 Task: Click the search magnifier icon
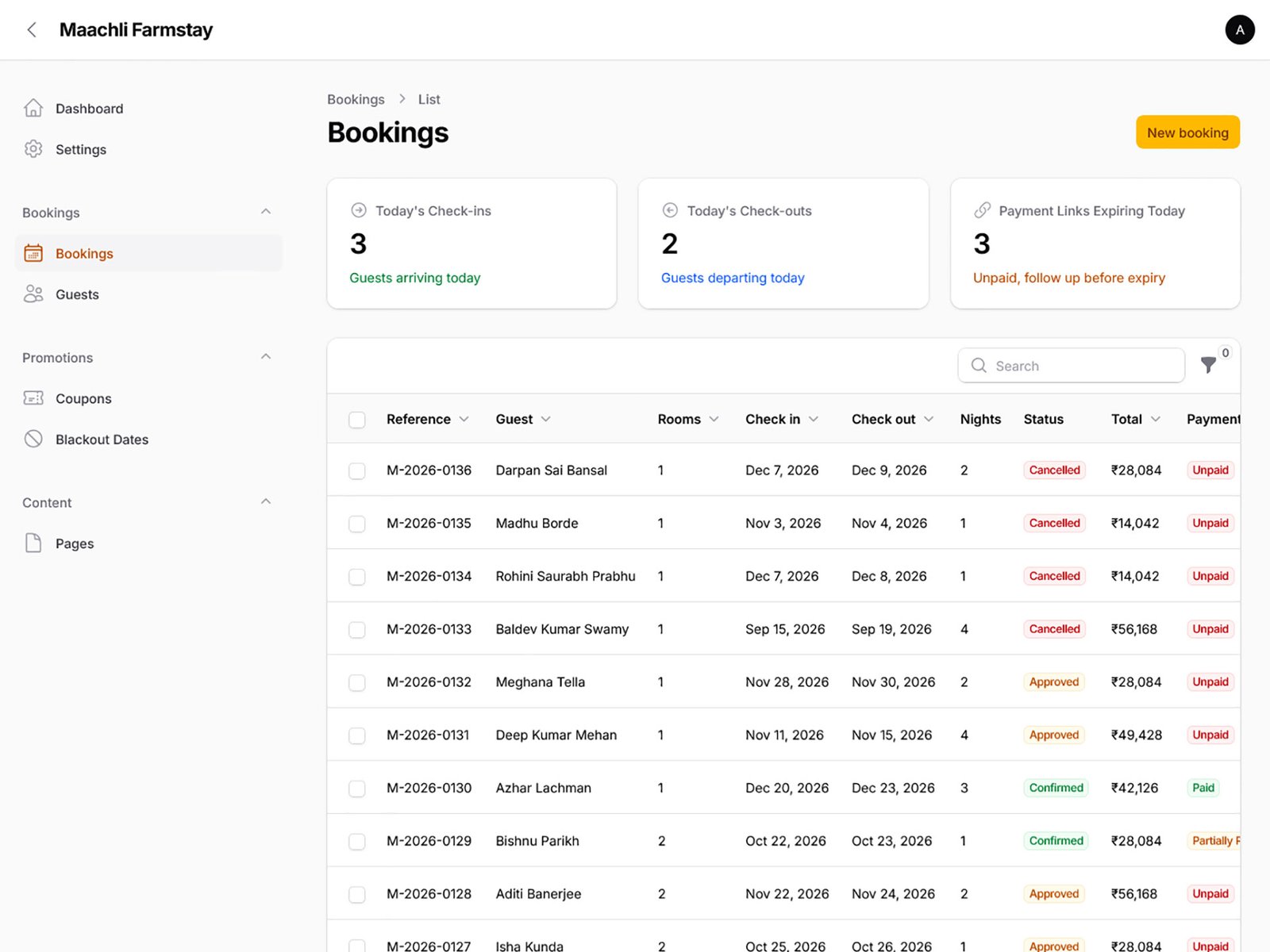click(979, 365)
